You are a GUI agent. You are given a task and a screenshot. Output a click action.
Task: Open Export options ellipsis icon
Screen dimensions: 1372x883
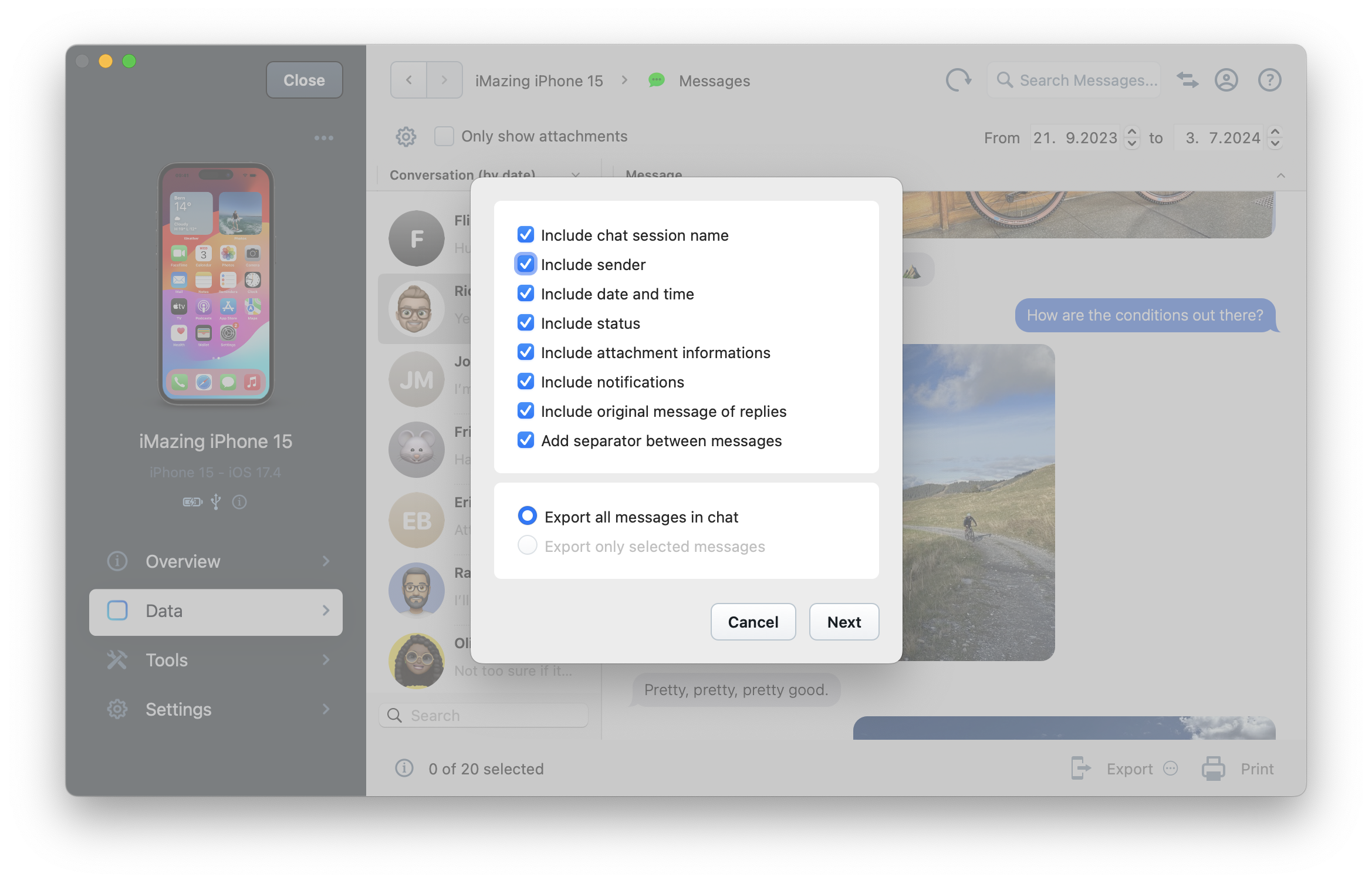point(1171,768)
